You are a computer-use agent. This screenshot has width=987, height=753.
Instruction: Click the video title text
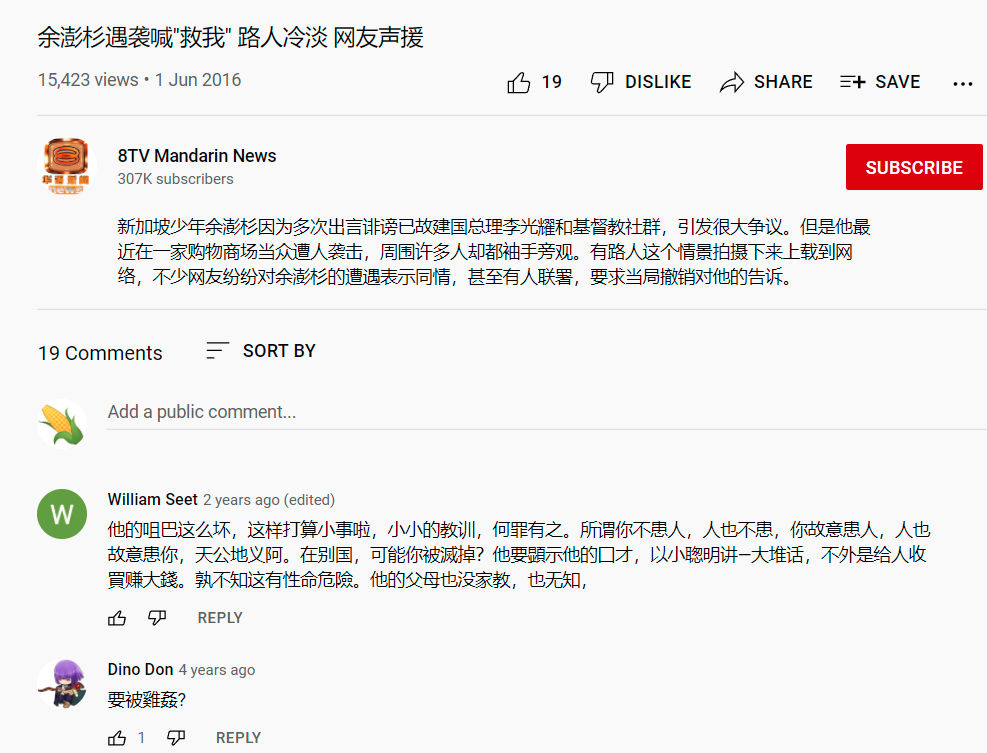(x=230, y=37)
